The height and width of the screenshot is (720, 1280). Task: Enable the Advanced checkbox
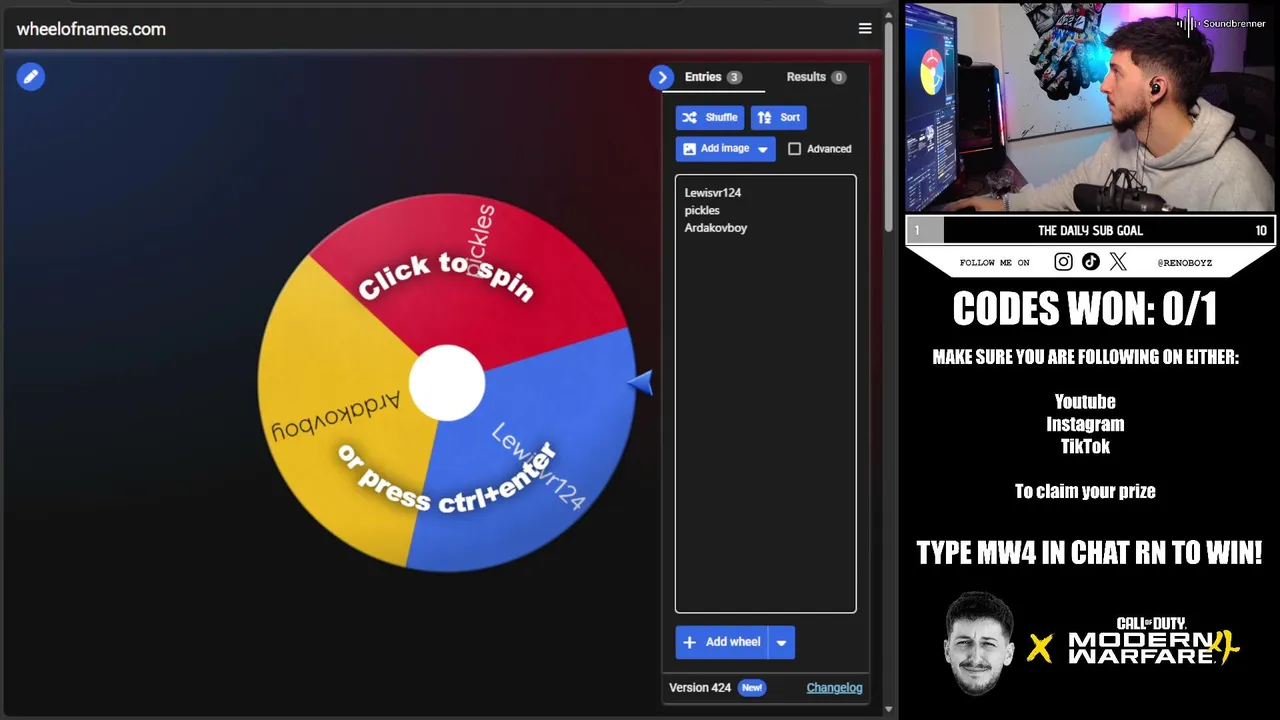[x=795, y=149]
